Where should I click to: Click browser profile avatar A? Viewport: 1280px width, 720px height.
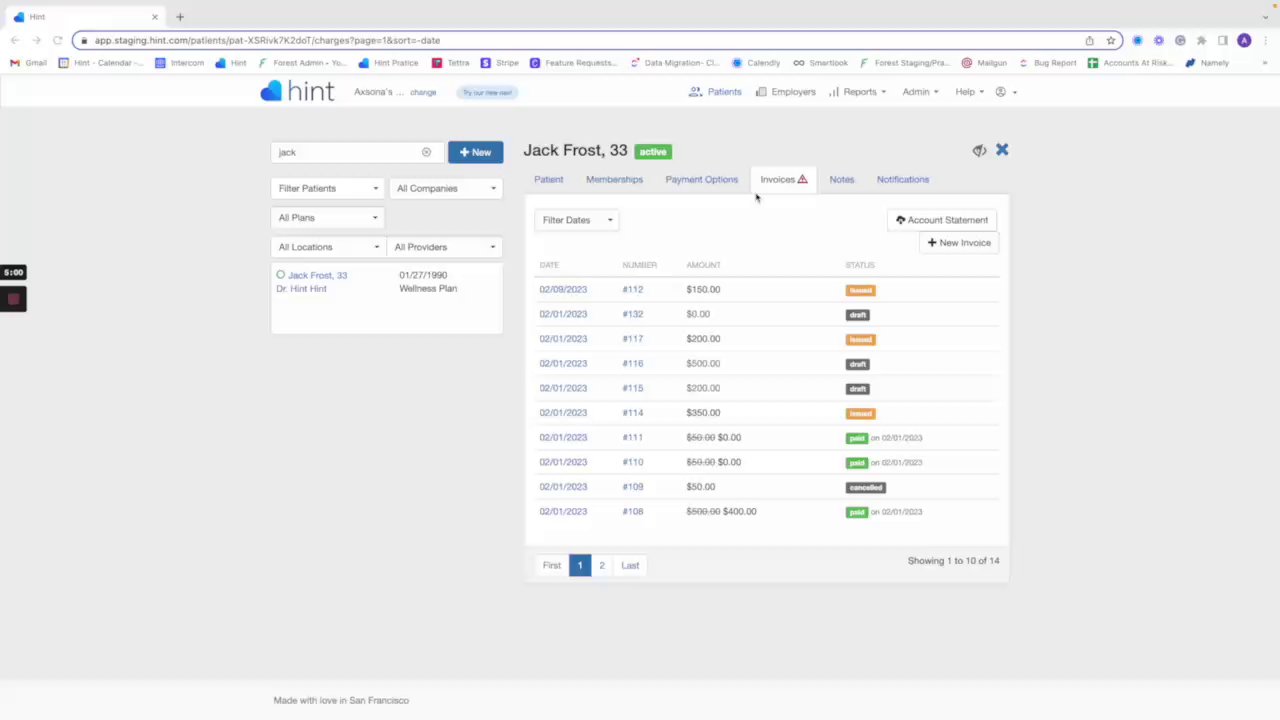[1244, 40]
